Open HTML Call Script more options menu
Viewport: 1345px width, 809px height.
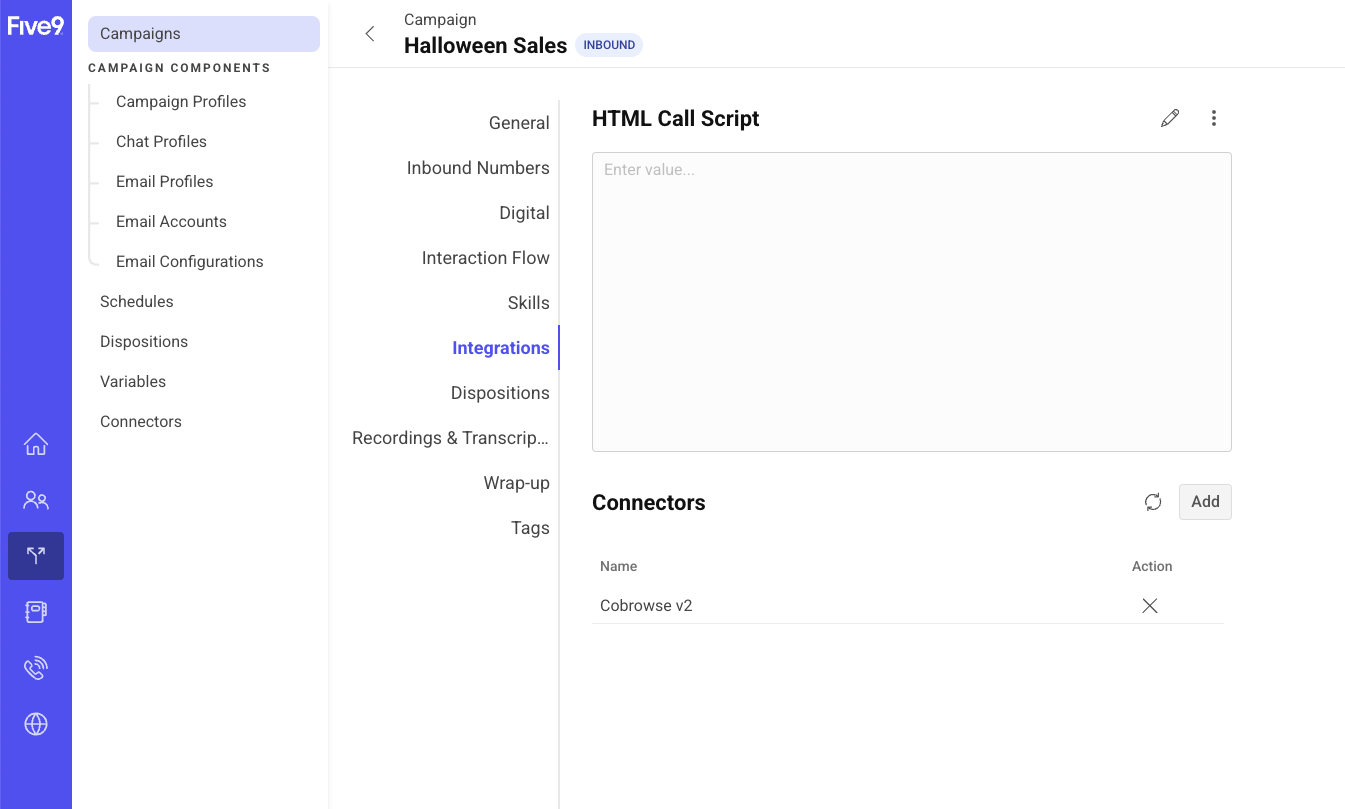point(1214,118)
